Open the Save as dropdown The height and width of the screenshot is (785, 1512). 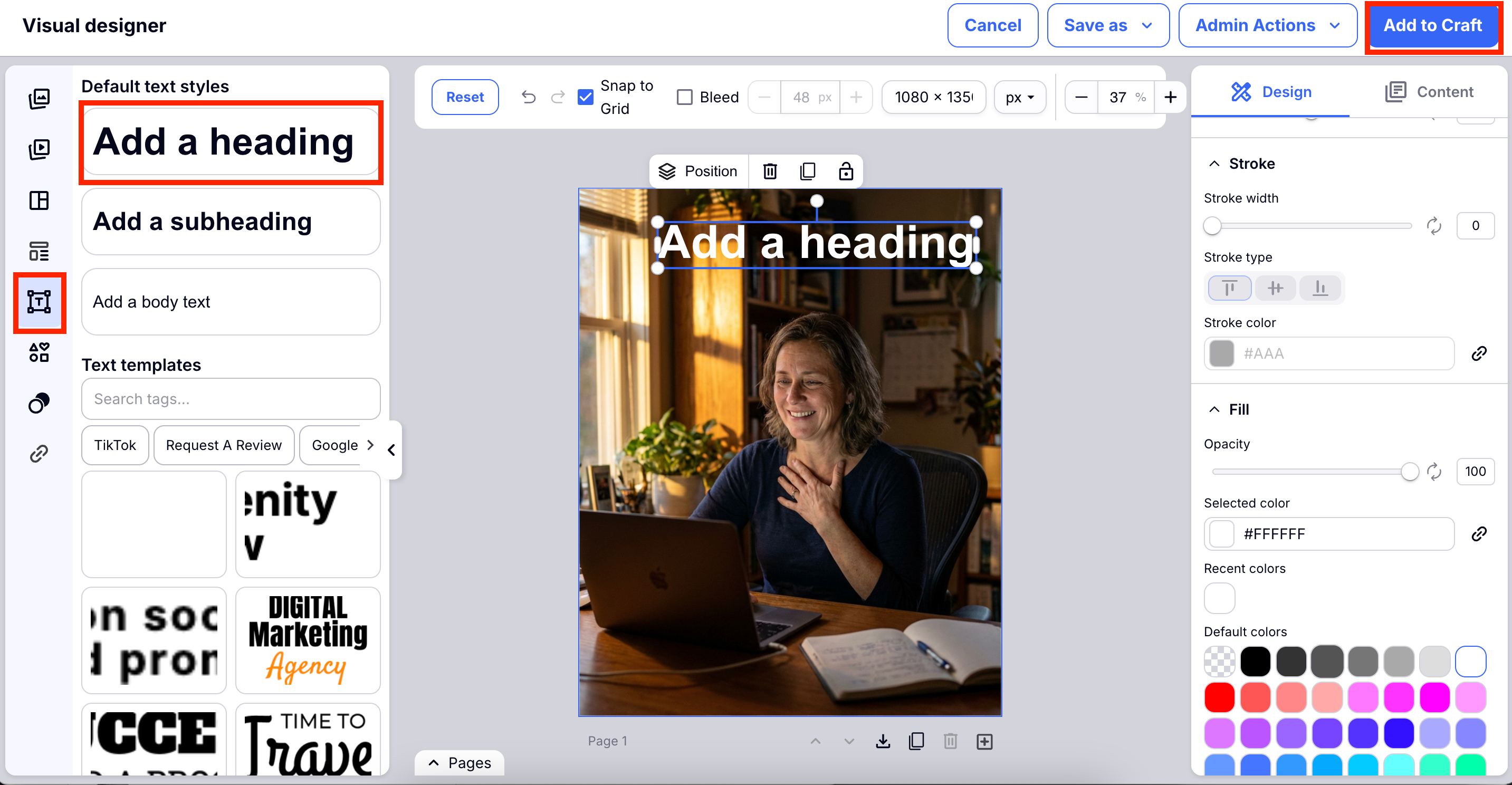pyautogui.click(x=1107, y=25)
